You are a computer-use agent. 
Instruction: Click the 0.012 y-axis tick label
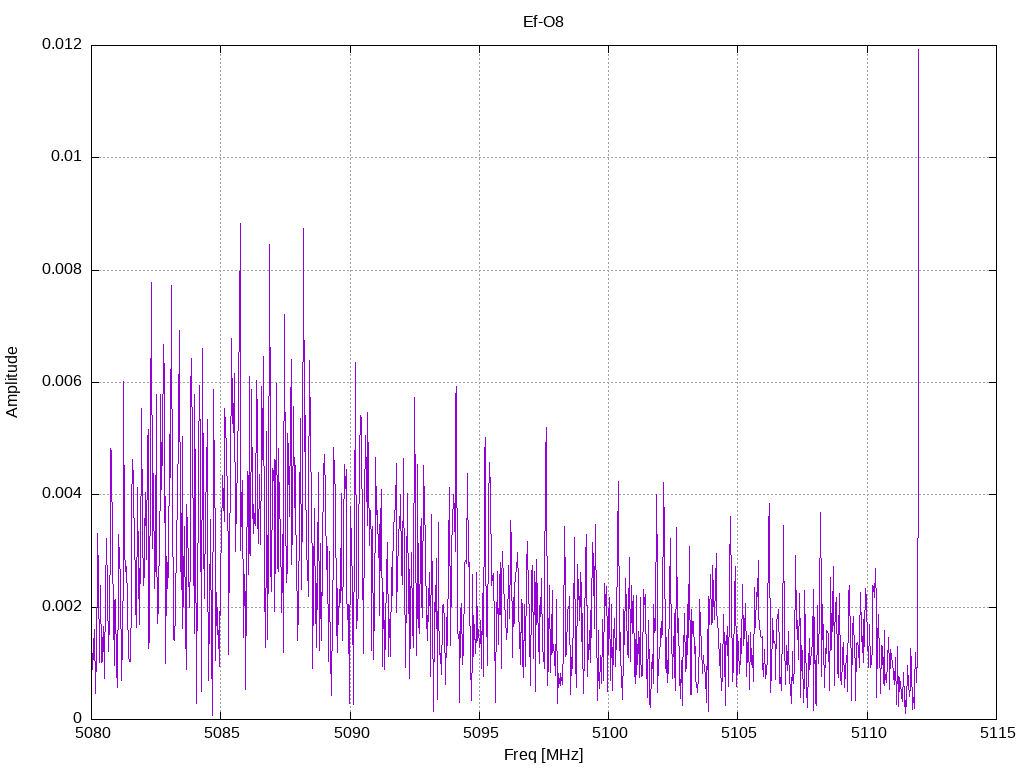pyautogui.click(x=62, y=44)
